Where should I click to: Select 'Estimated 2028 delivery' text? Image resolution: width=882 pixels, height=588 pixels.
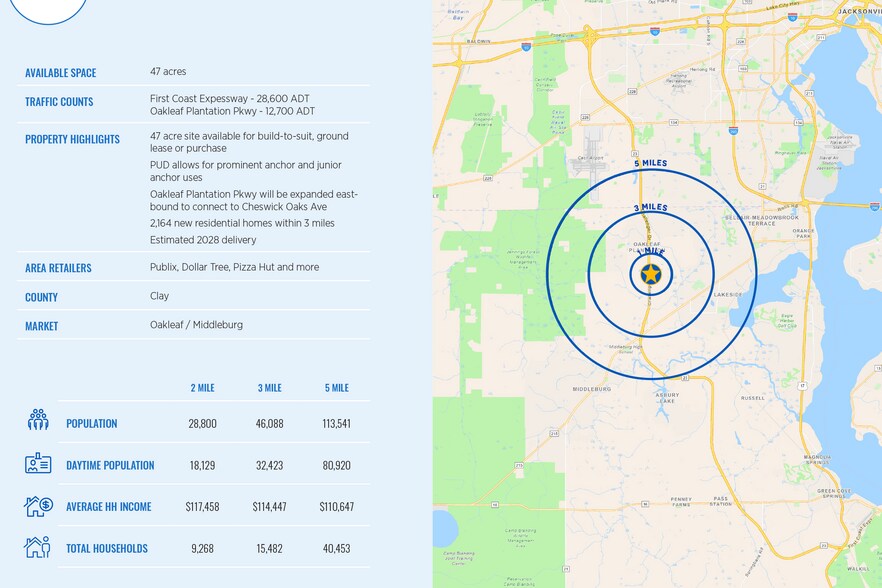click(x=203, y=240)
